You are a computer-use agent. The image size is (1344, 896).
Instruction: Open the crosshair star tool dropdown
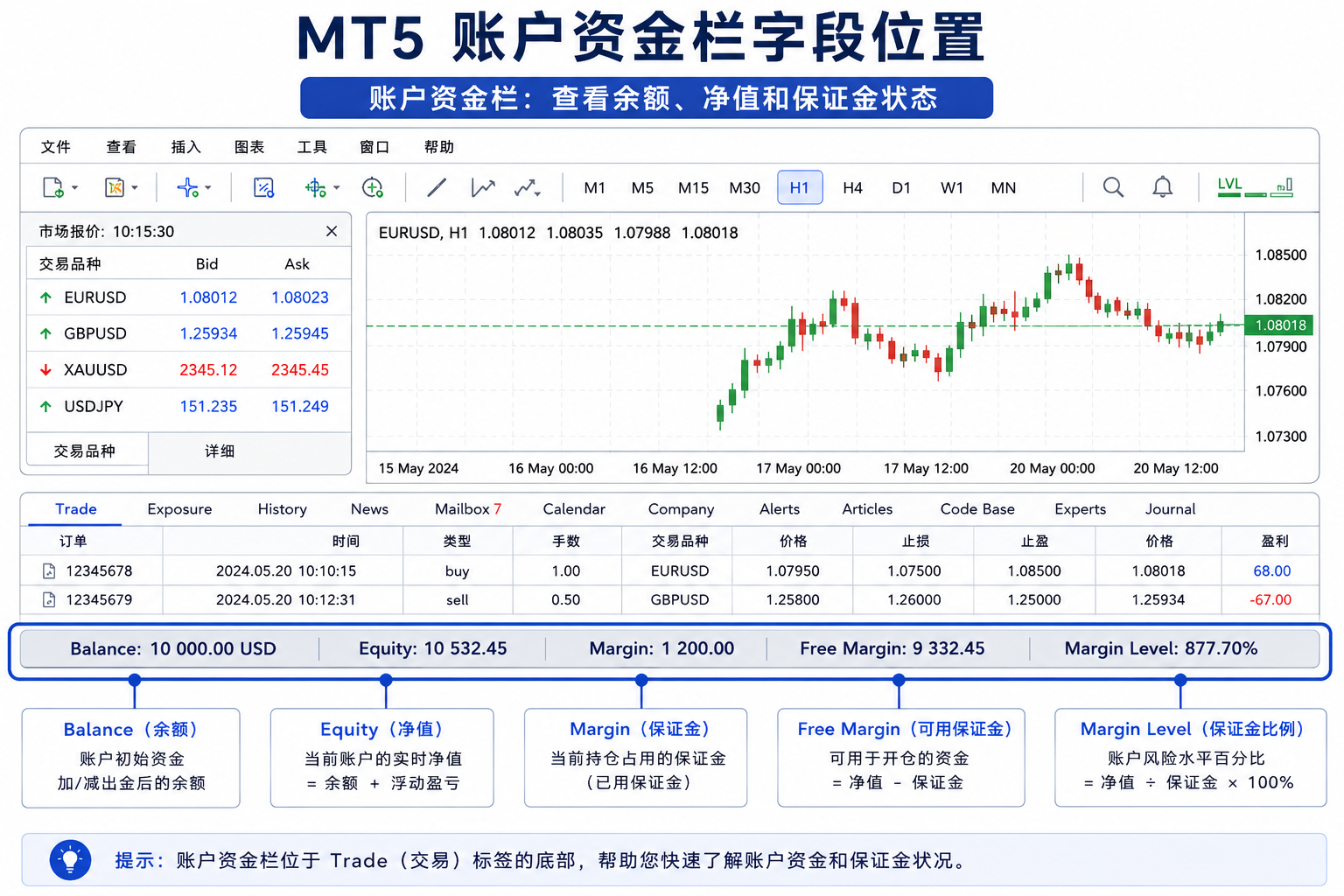(x=208, y=188)
